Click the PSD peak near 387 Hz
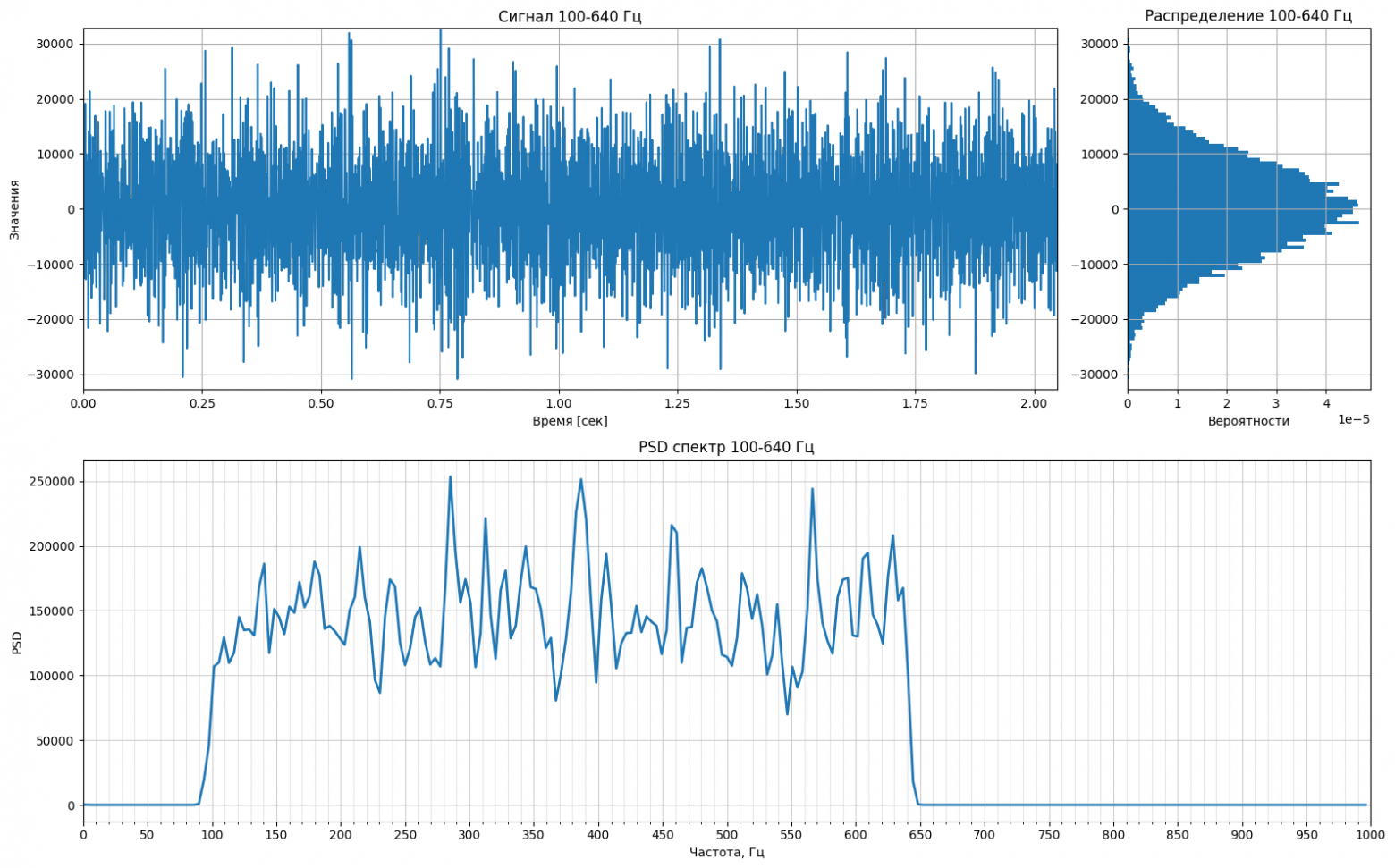This screenshot has width=1395, height=868. click(x=581, y=479)
